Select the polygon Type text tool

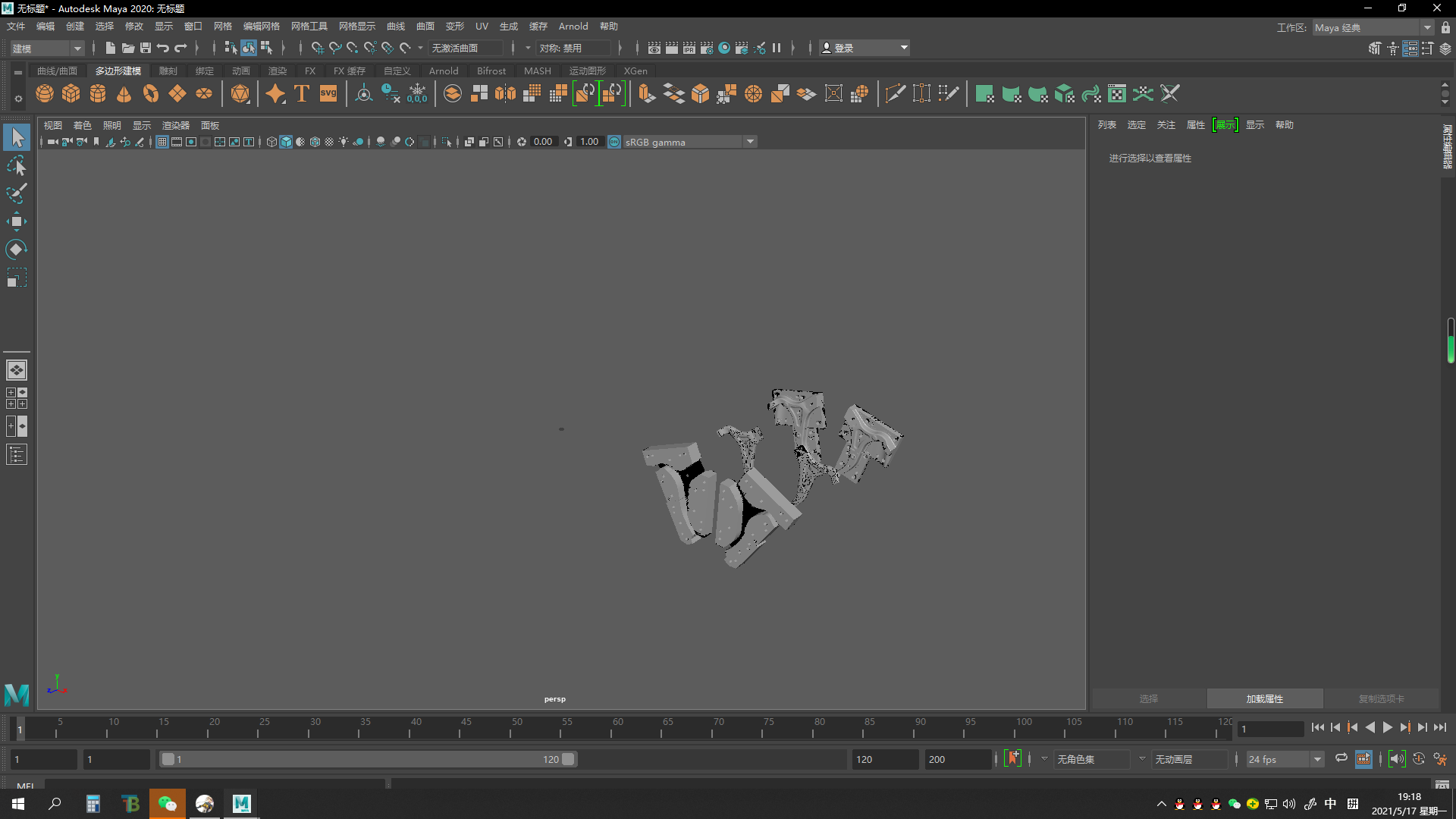[302, 93]
